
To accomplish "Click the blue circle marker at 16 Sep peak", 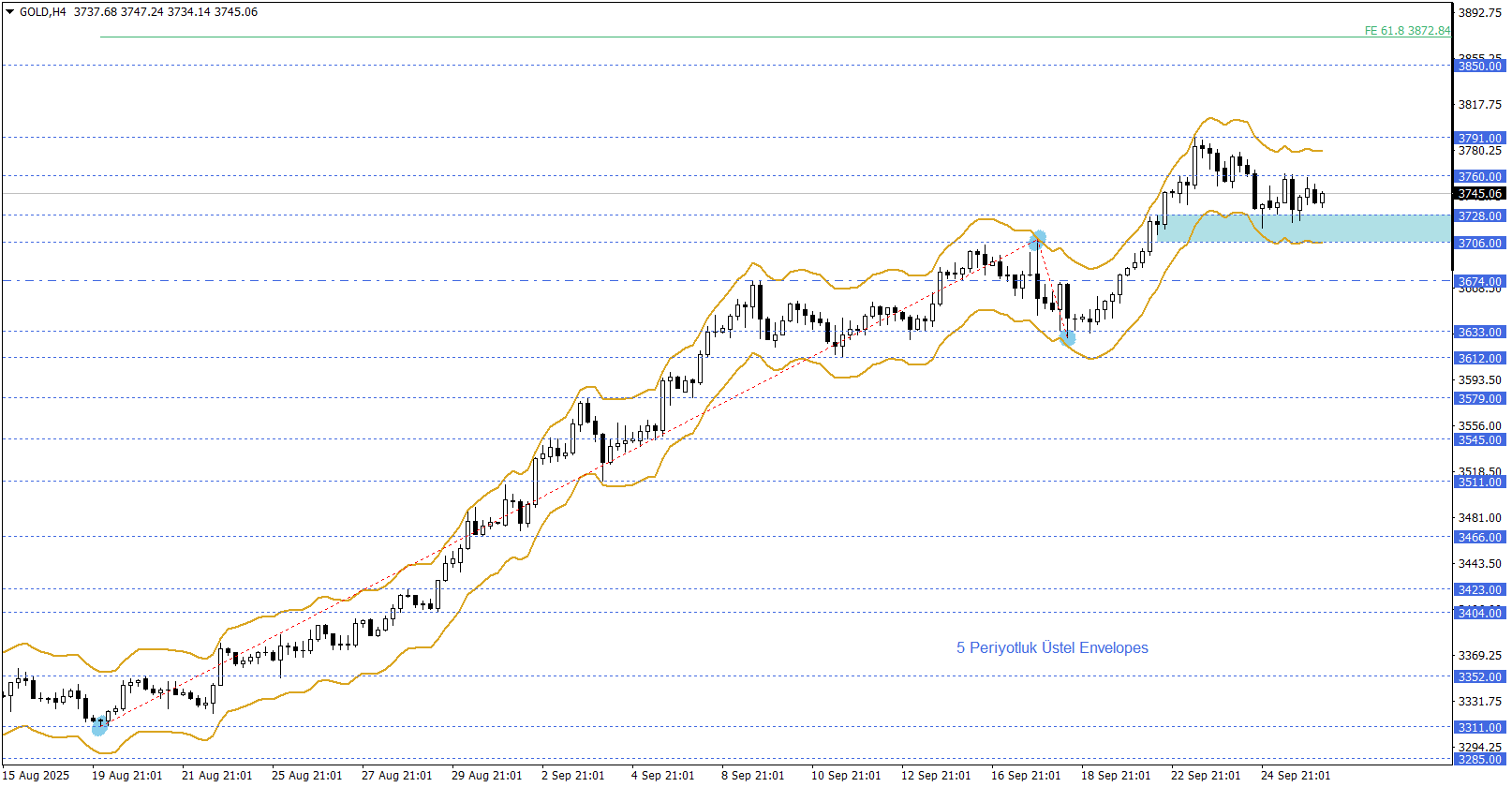I will 1037,241.
